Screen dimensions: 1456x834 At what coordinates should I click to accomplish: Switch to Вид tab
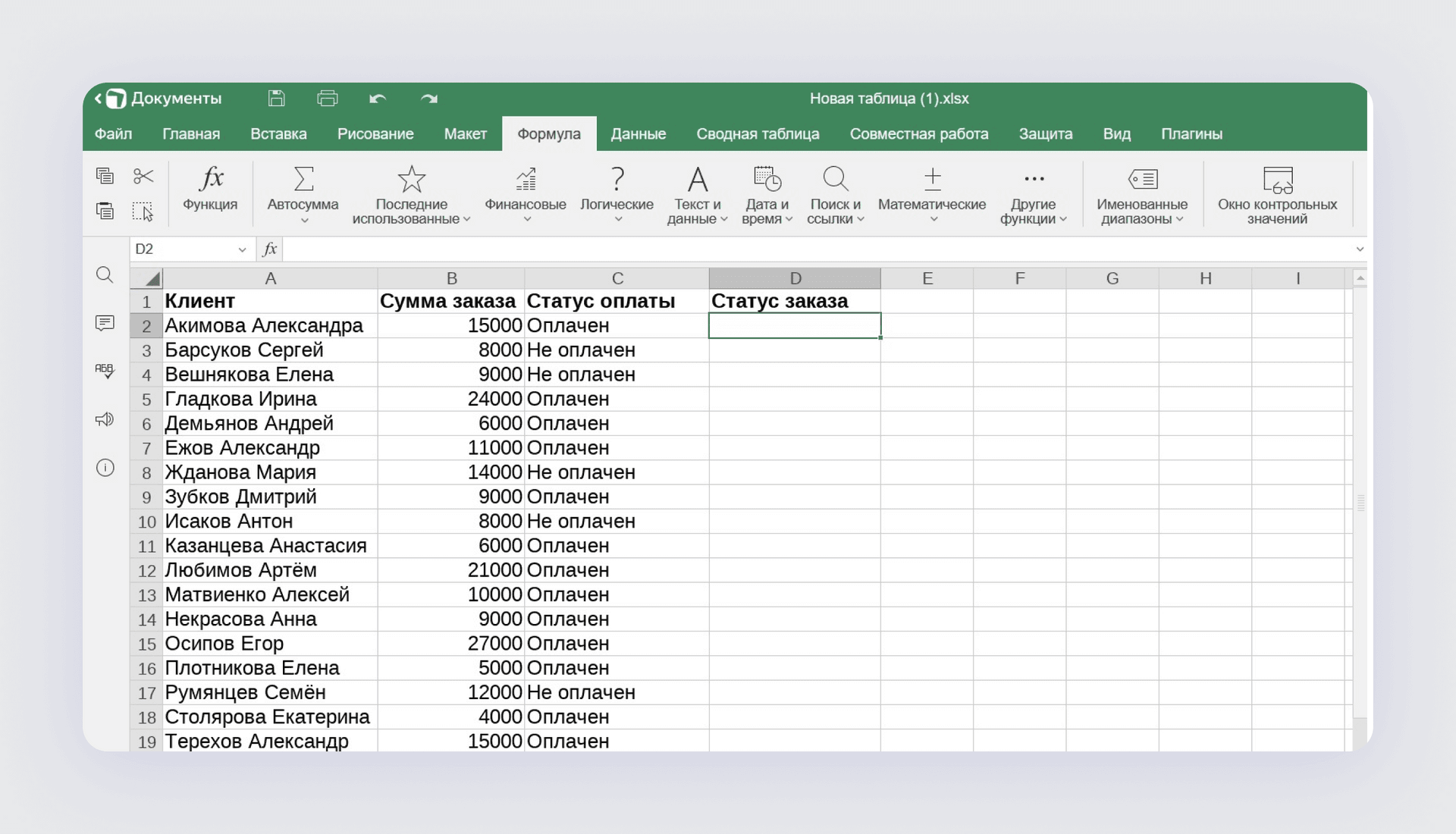[1116, 134]
